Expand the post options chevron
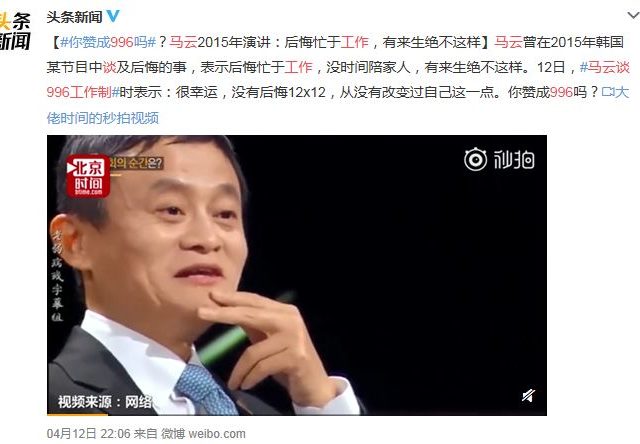 click(x=633, y=16)
